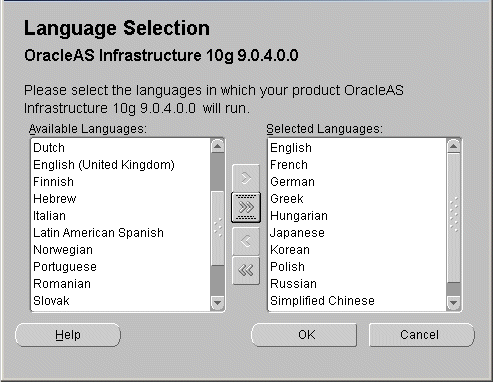Click Selected Languages scroll down arrow

tap(454, 303)
